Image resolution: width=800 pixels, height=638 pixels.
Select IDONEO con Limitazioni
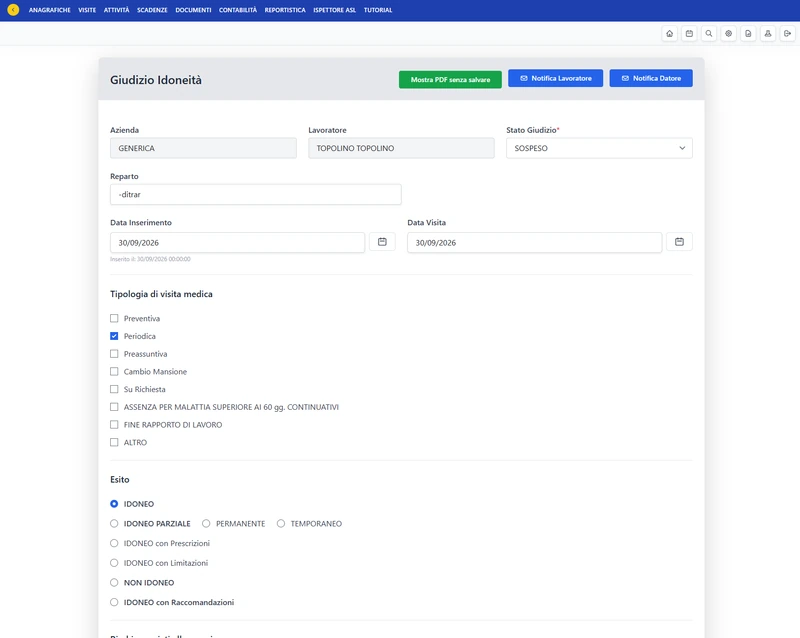pos(114,563)
